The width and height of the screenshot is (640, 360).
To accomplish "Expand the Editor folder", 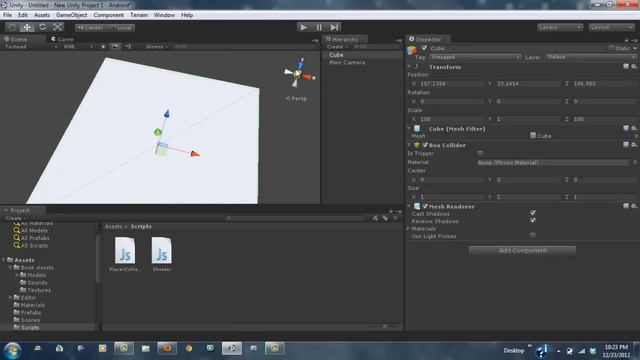I will click(x=11, y=298).
